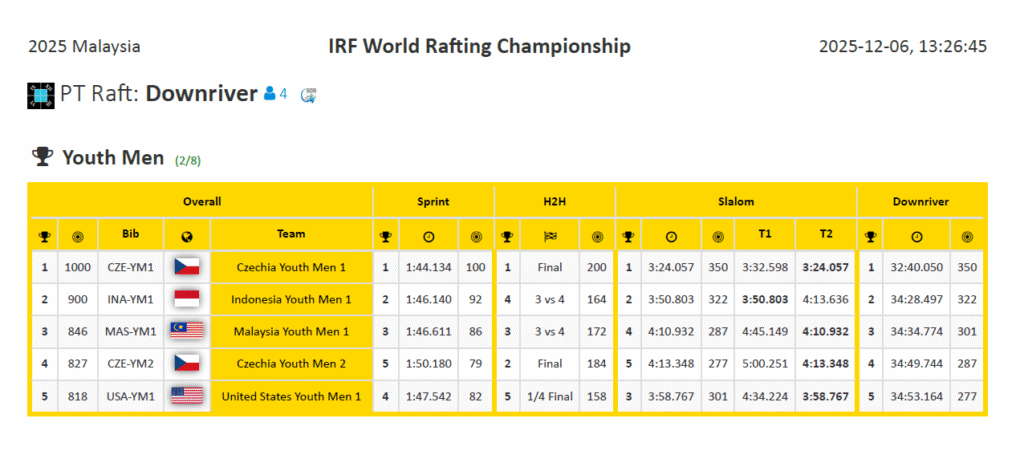
Task: Click the Czech flag of CZE-YM1
Action: click(187, 267)
